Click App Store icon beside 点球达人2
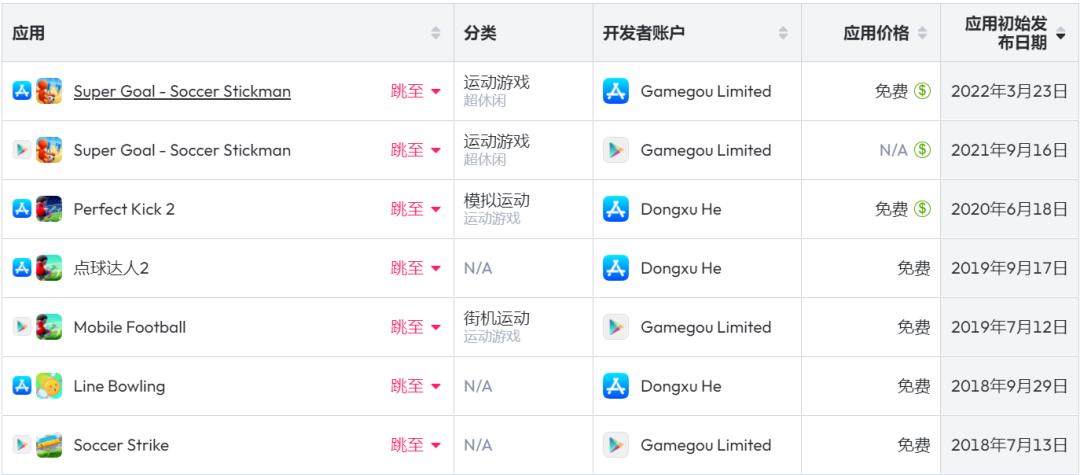The height and width of the screenshot is (475, 1080). pos(22,268)
